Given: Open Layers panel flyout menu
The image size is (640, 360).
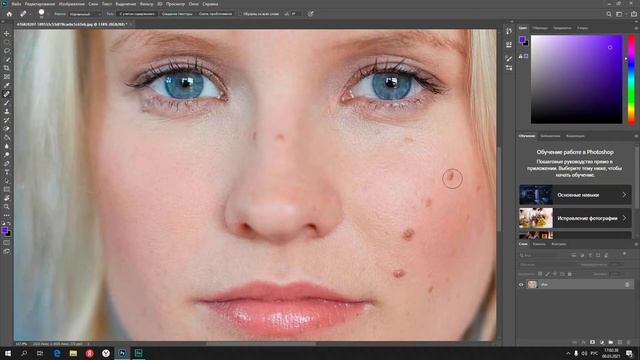Looking at the screenshot, I should (x=636, y=244).
